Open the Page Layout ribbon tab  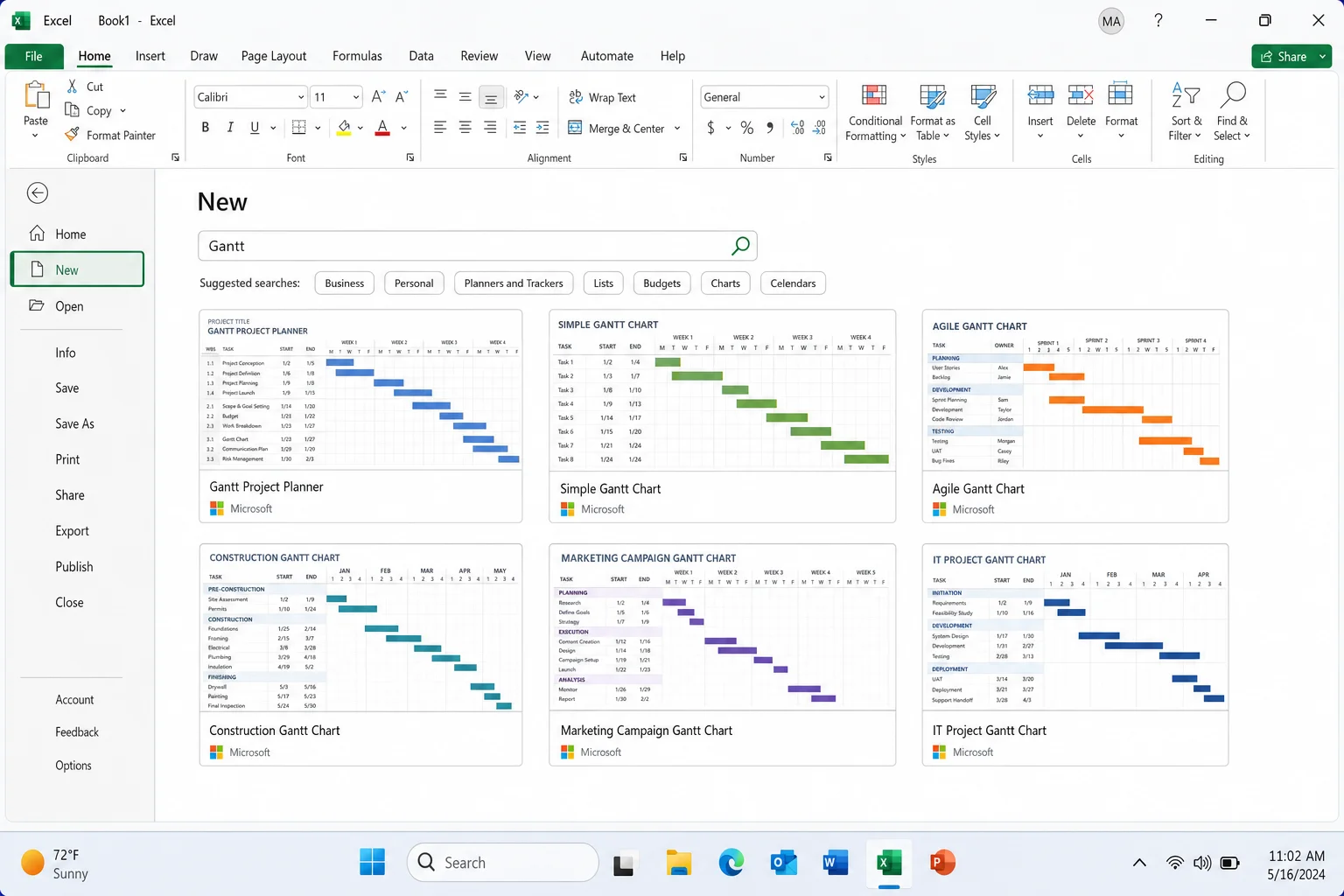click(x=274, y=56)
